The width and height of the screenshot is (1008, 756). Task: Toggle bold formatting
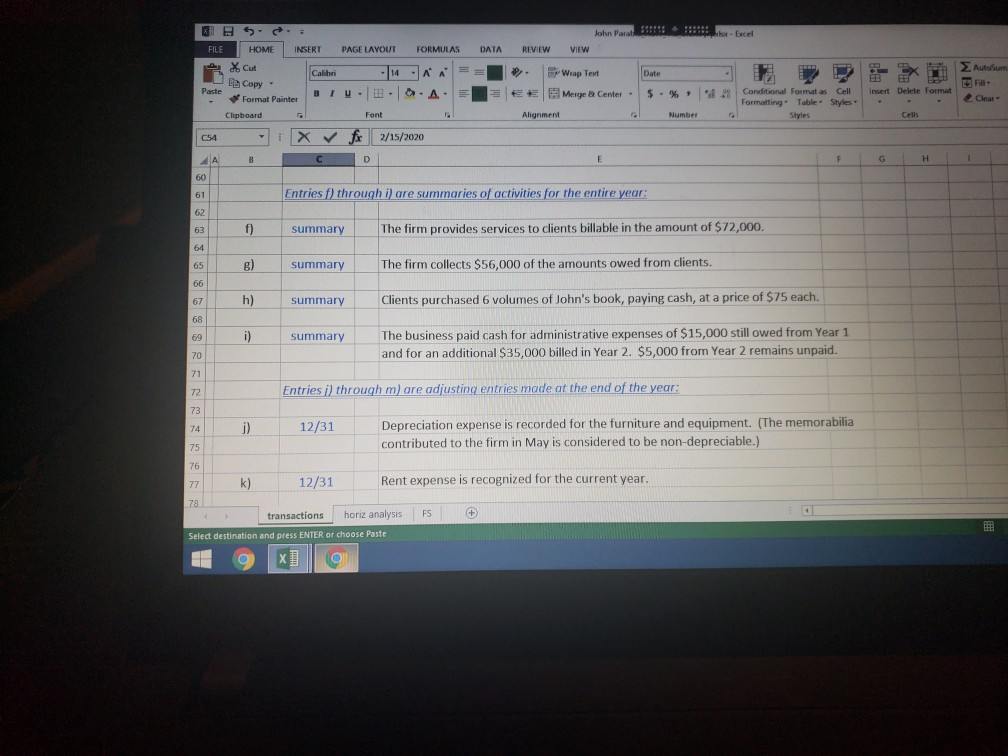[x=315, y=92]
